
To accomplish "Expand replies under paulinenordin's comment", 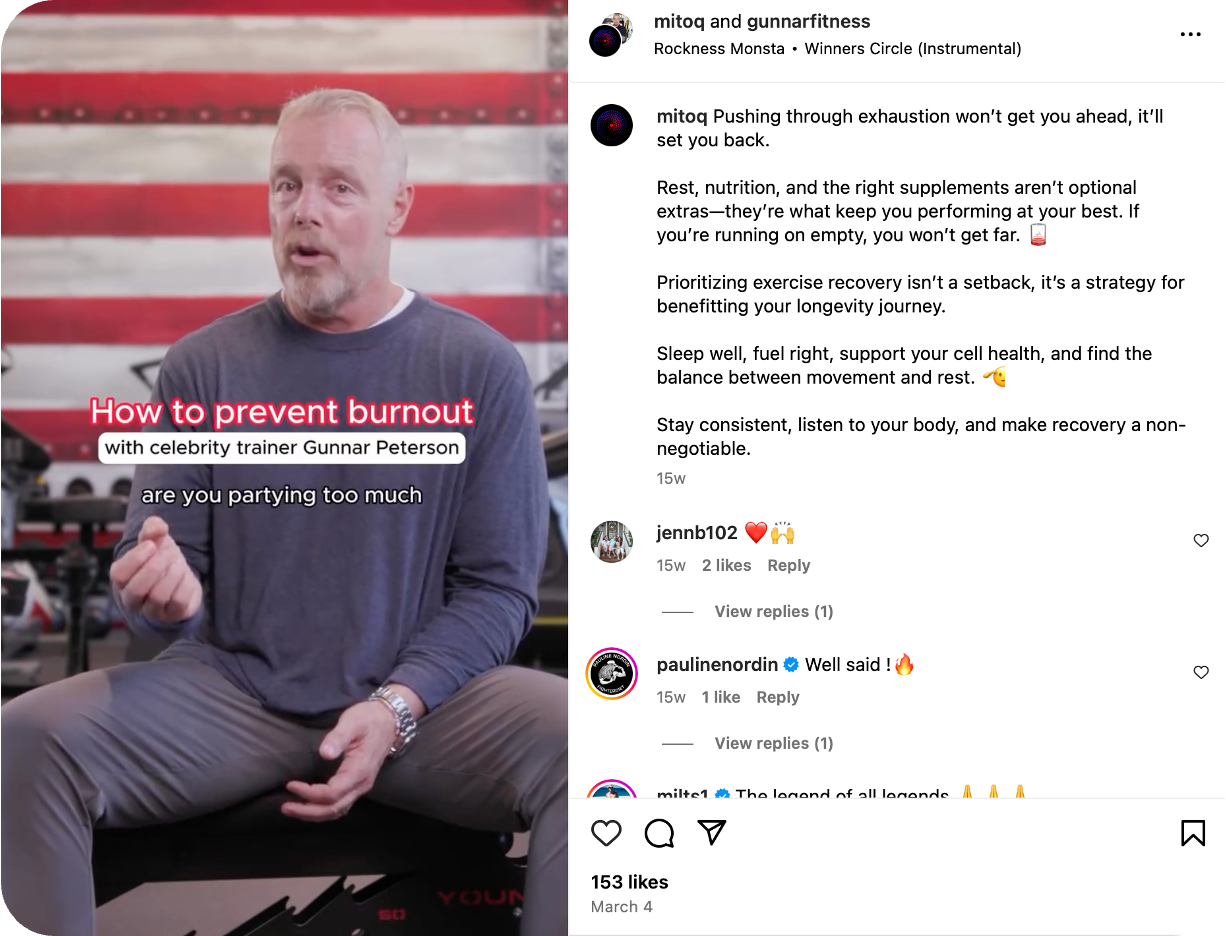I will point(773,743).
